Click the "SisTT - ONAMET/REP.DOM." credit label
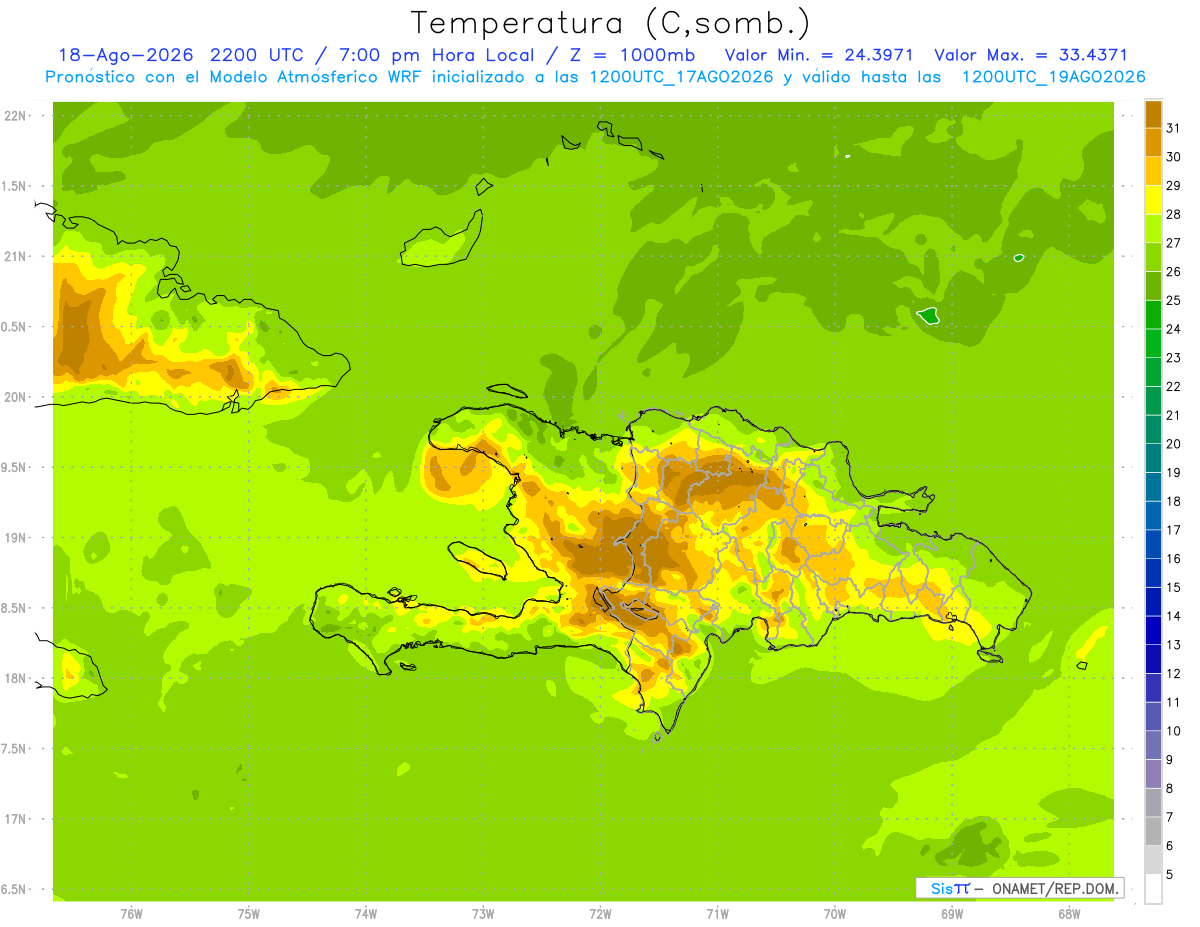 coord(1019,888)
